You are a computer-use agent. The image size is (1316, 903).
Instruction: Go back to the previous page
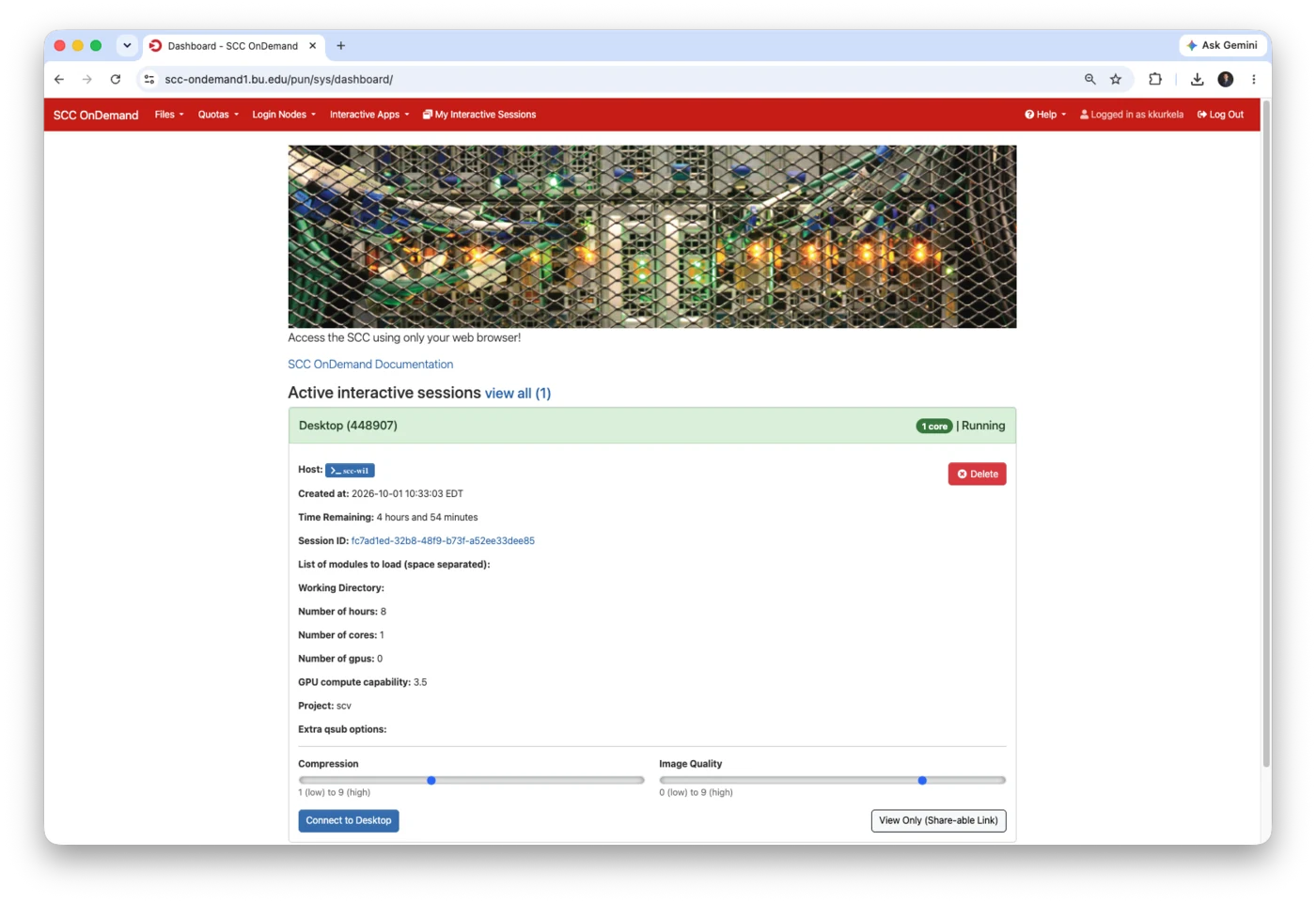(59, 80)
